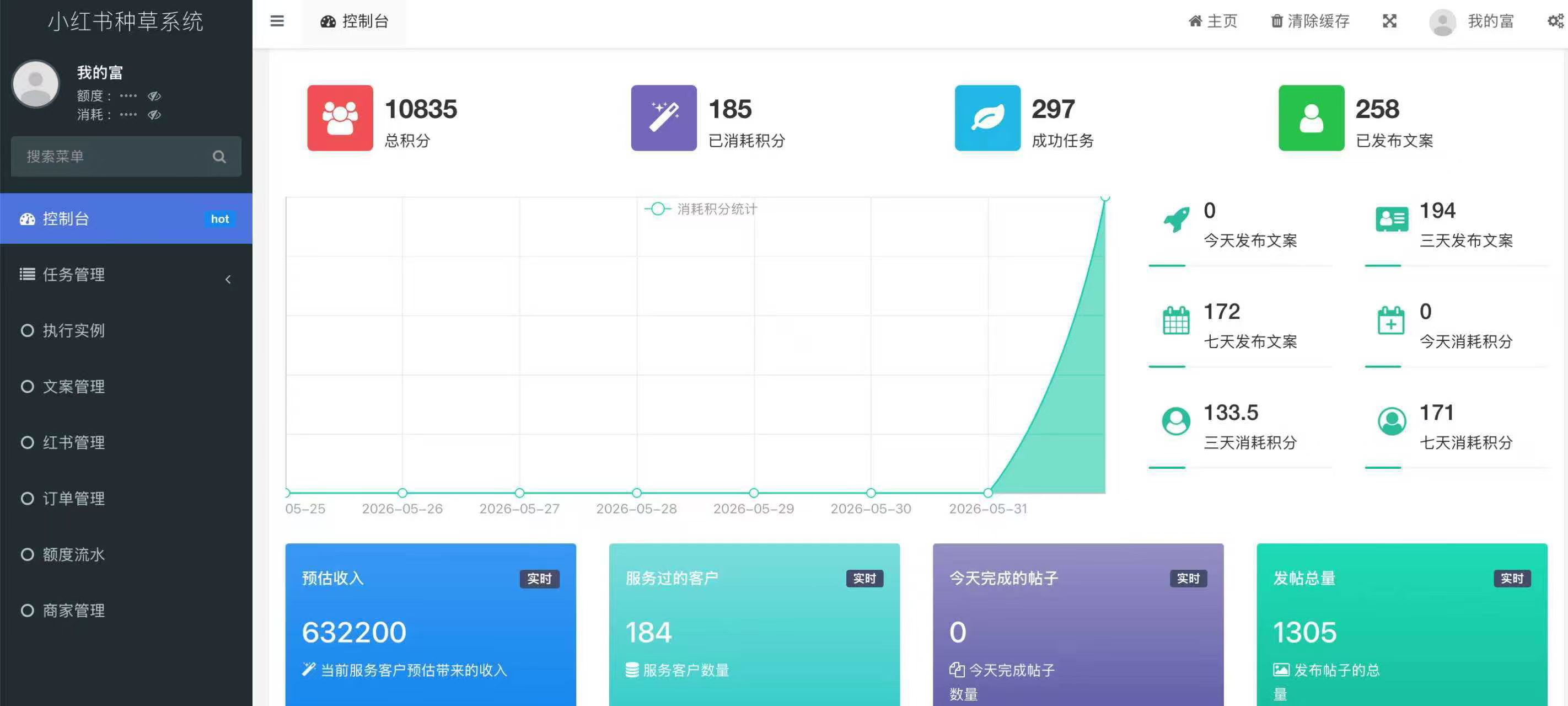Image resolution: width=1568 pixels, height=706 pixels.
Task: Show hidden 额度 value via eye icon
Action: coord(154,95)
